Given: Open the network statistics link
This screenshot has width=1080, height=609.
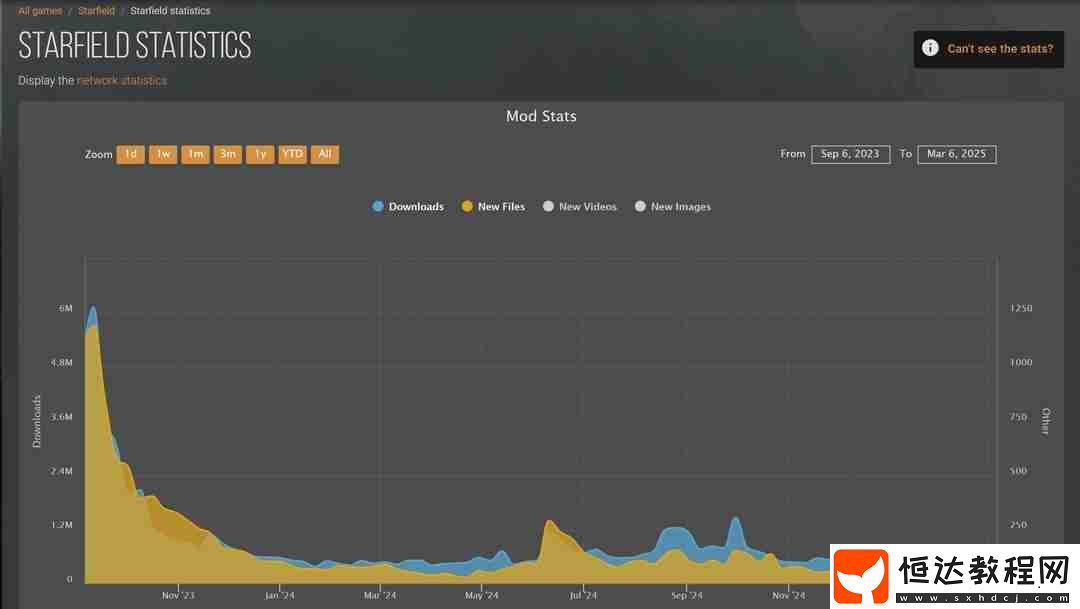Looking at the screenshot, I should pyautogui.click(x=122, y=81).
